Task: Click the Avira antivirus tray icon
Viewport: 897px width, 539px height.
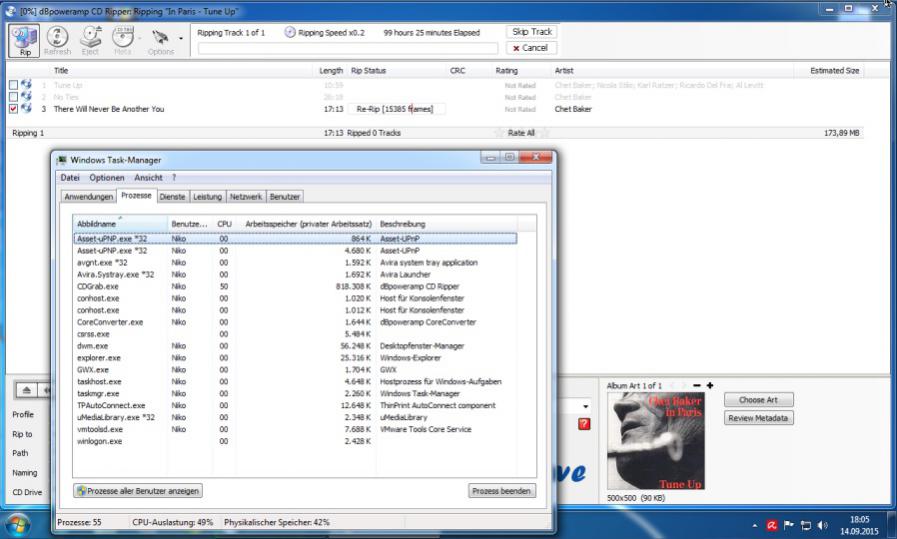Action: coord(771,524)
